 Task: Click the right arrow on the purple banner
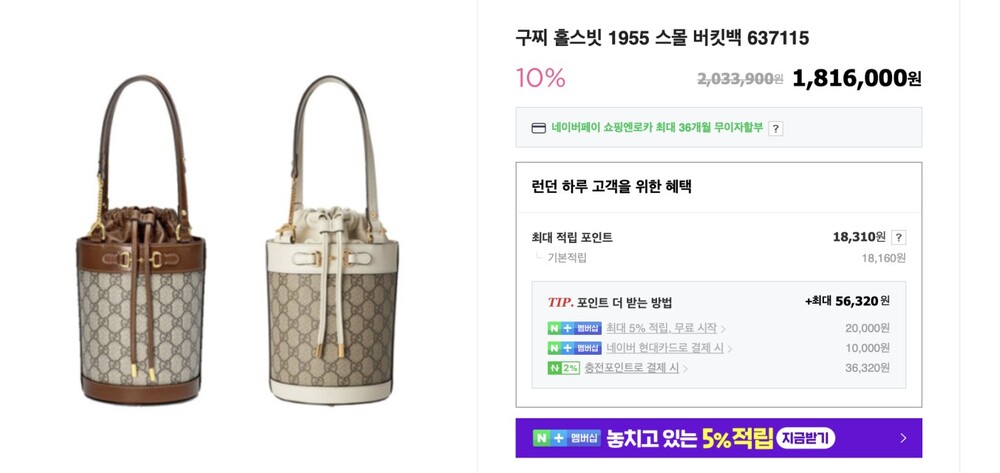tap(903, 438)
